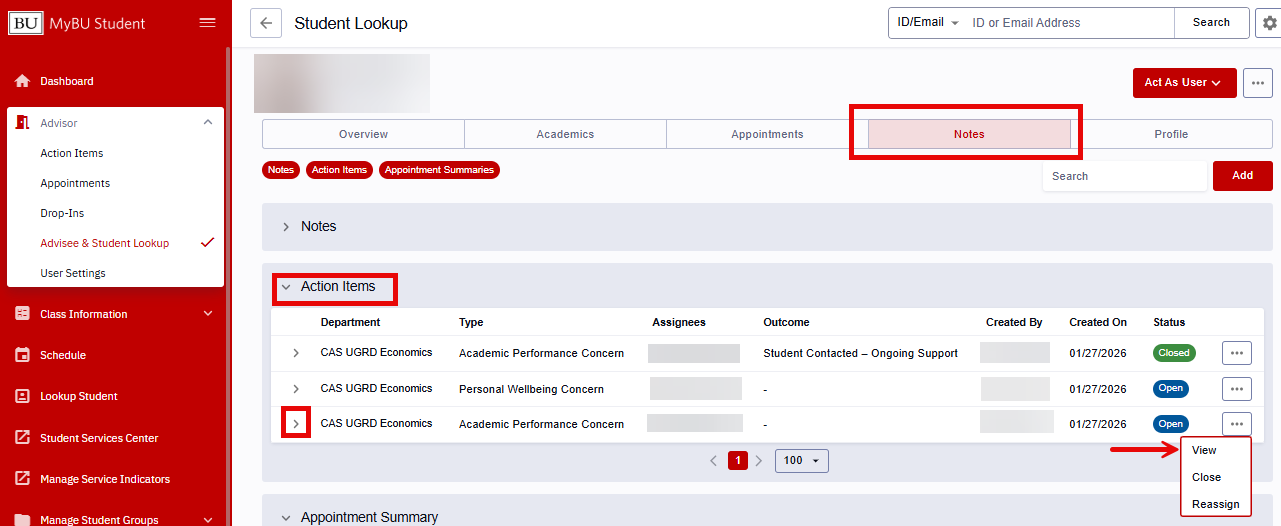This screenshot has height=526, width=1281.
Task: Select View from the context menu
Action: (x=1204, y=451)
